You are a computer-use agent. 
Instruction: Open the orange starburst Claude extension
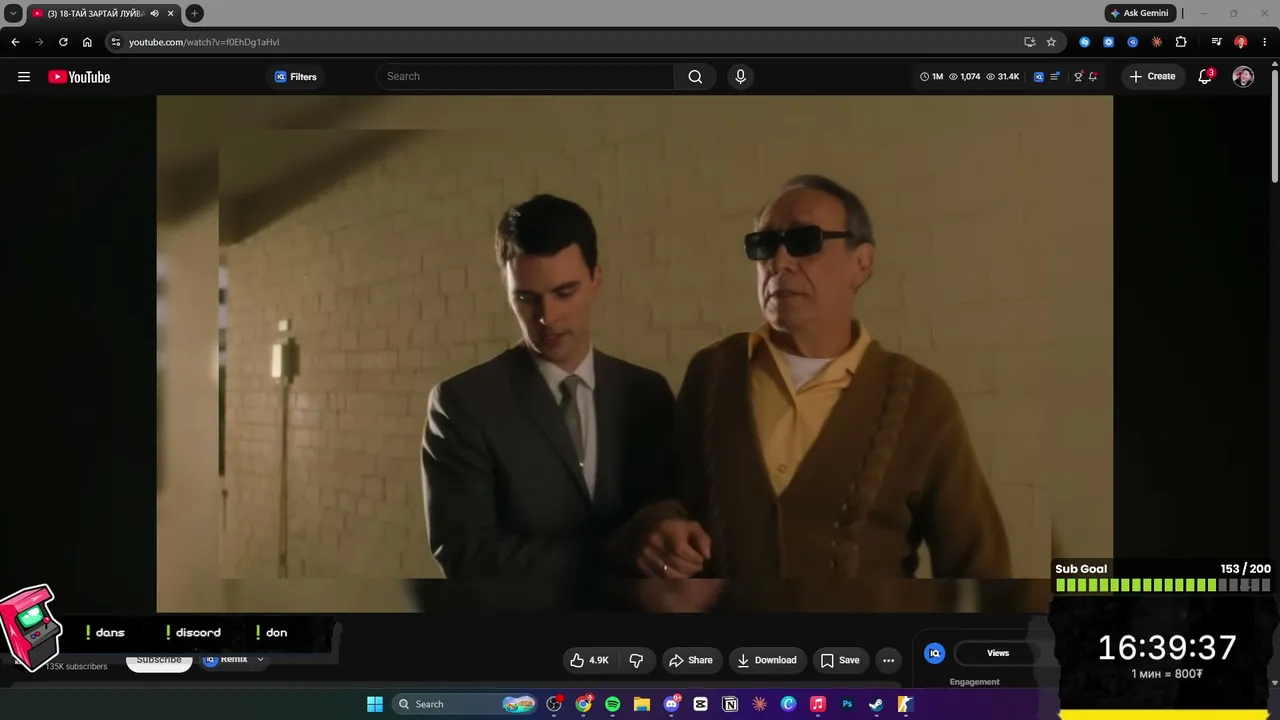click(1157, 42)
